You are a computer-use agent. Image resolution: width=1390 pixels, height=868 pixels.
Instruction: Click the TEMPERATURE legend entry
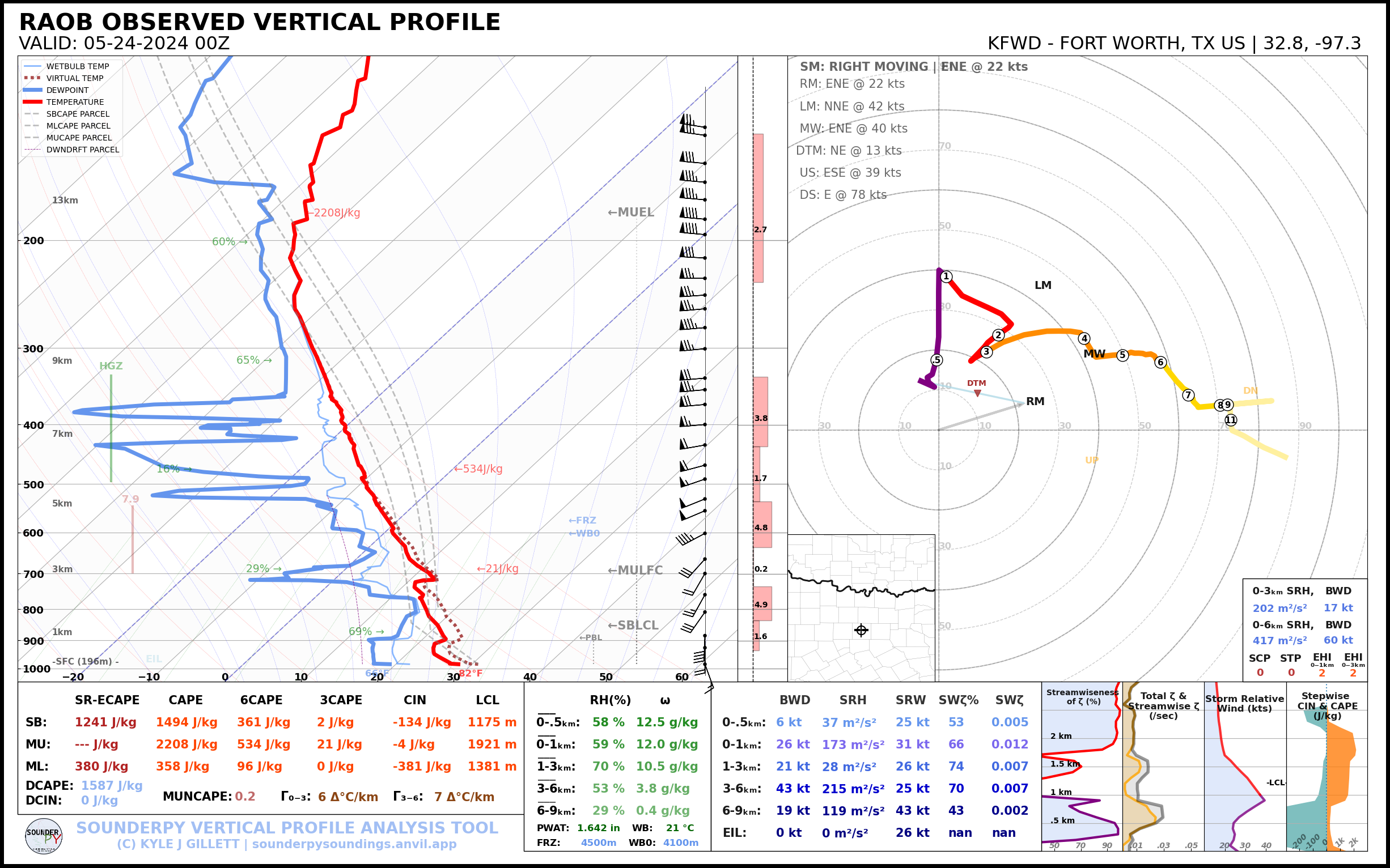tap(75, 102)
